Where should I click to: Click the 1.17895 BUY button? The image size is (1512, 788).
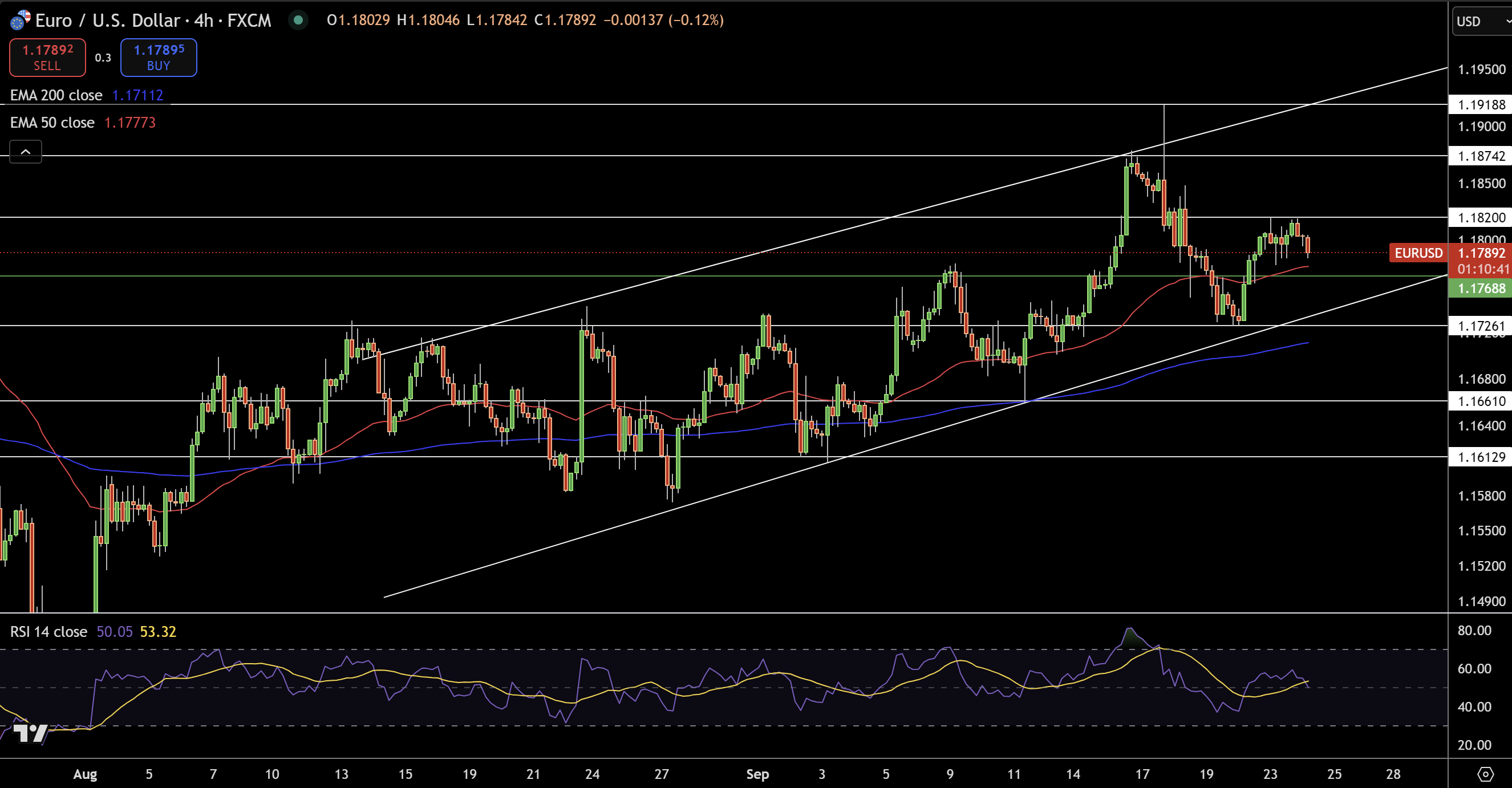tap(159, 58)
